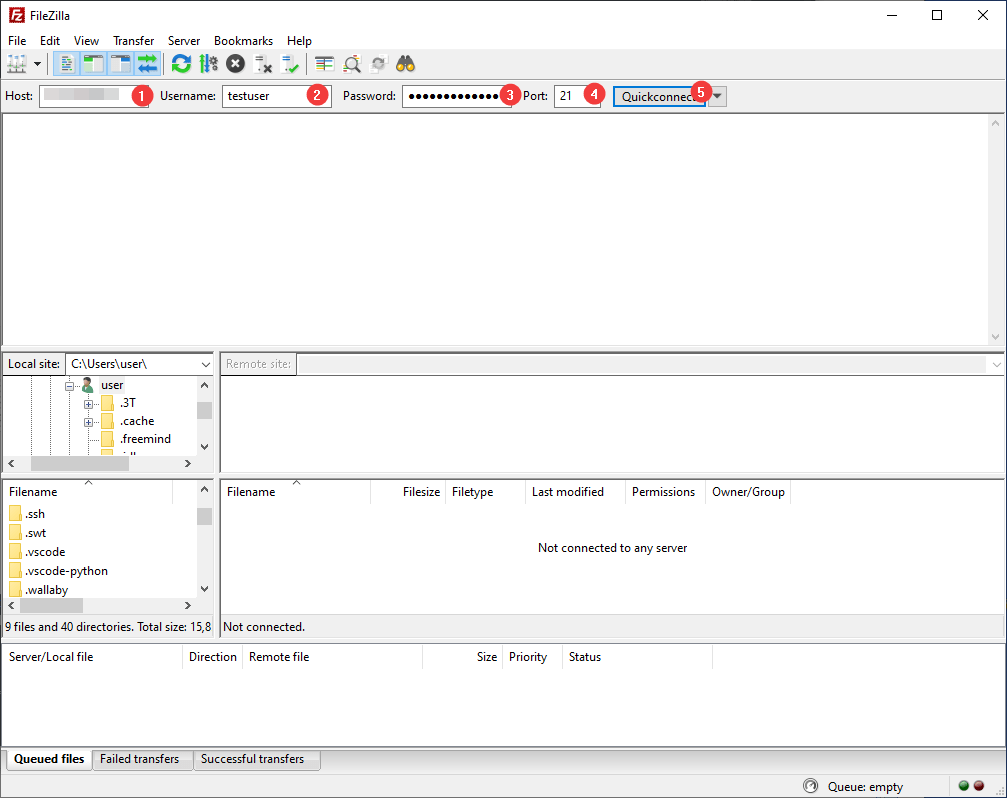Screen dimensions: 1007x798
Task: Click the red activity indicator light
Action: (x=979, y=786)
